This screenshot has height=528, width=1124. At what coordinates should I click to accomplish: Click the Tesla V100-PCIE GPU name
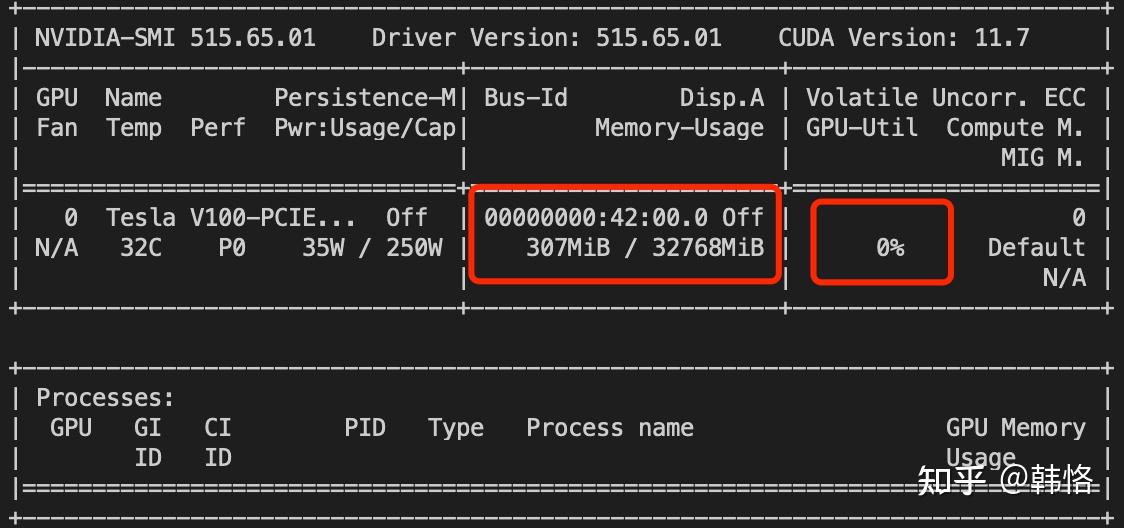pyautogui.click(x=231, y=217)
